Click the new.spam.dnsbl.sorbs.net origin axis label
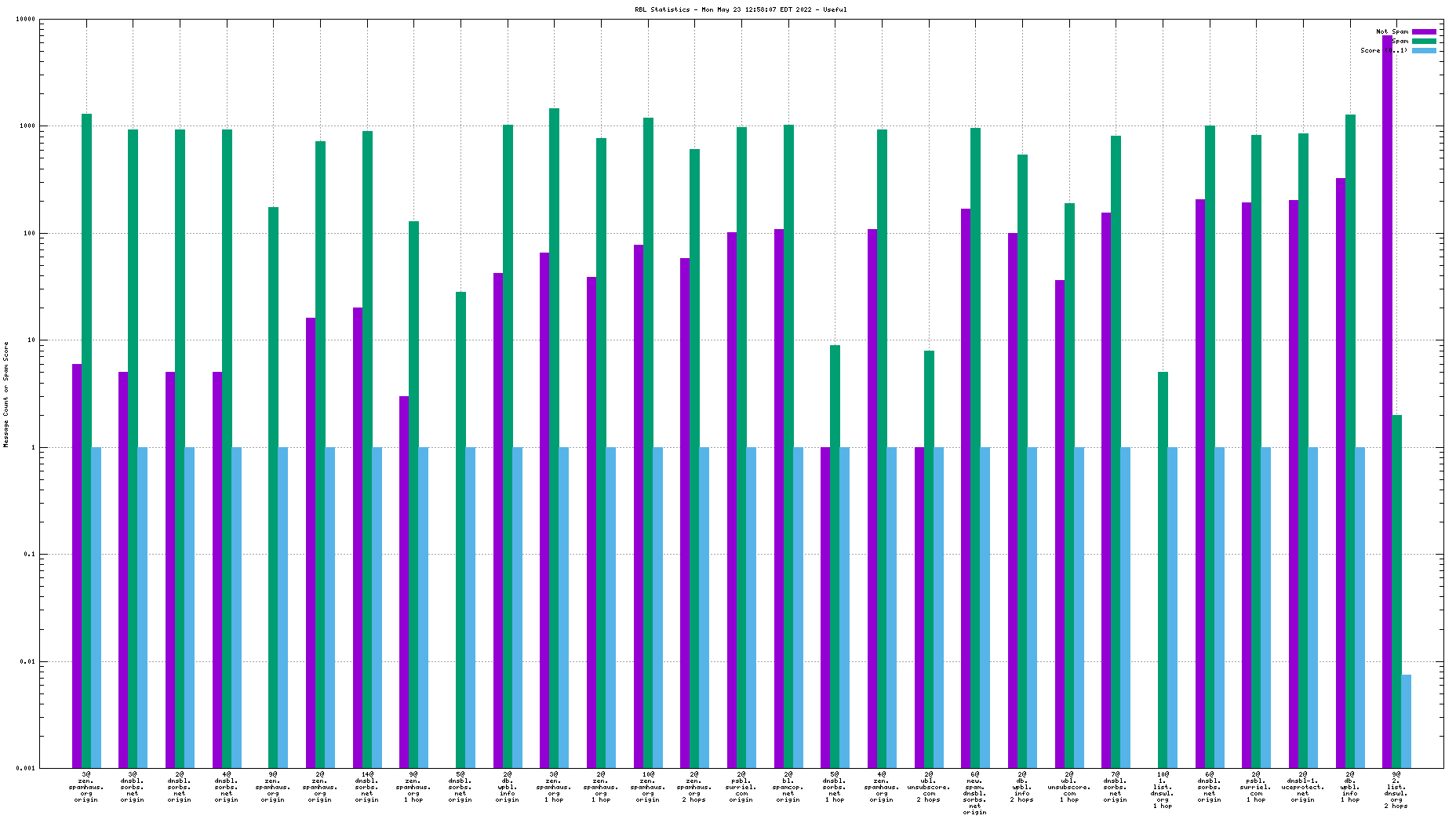 (975, 792)
